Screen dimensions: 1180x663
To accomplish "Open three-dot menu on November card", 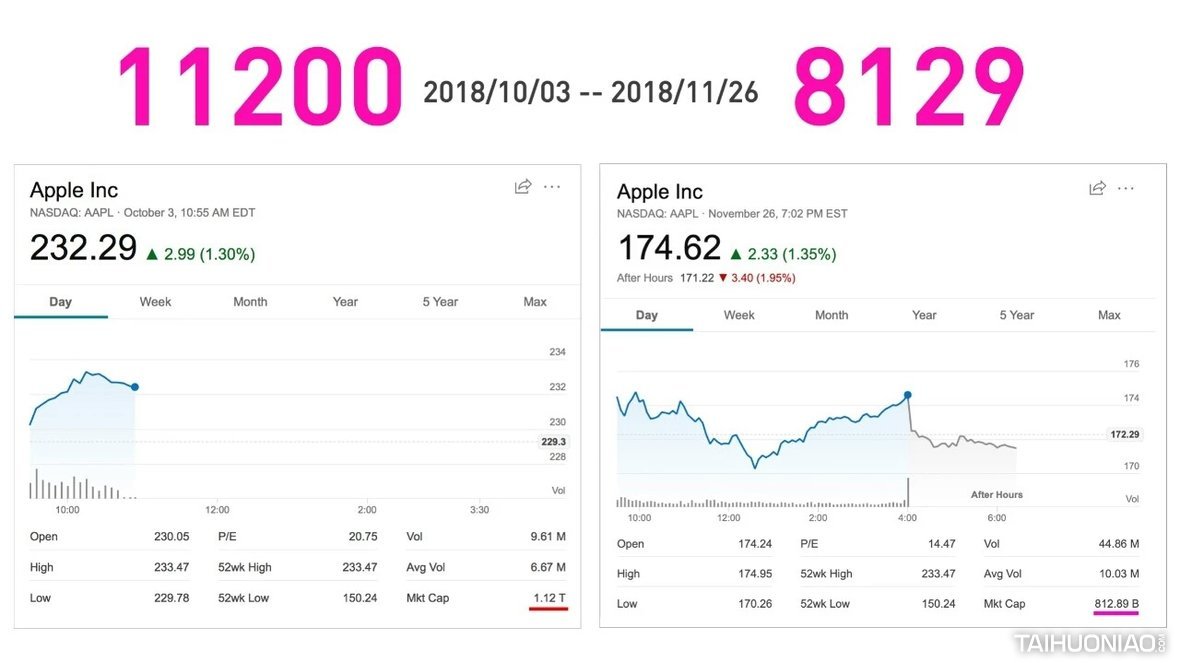I will click(x=1126, y=188).
